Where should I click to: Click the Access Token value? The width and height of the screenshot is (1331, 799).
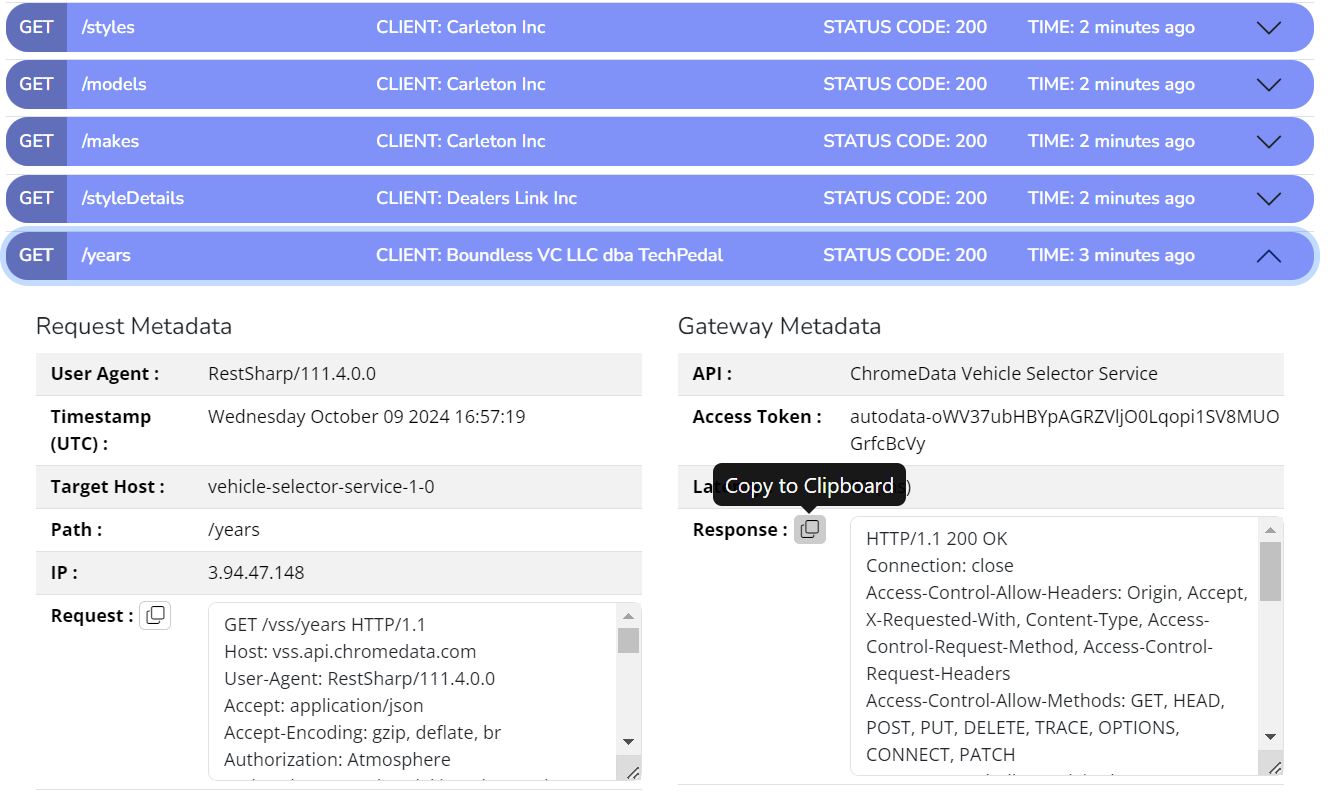pos(1063,429)
